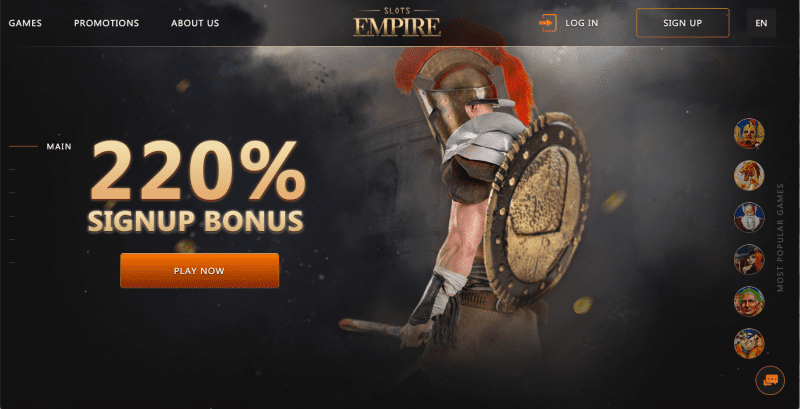This screenshot has width=800, height=409.
Task: Open the red-haired woman game icon
Action: coord(749,260)
